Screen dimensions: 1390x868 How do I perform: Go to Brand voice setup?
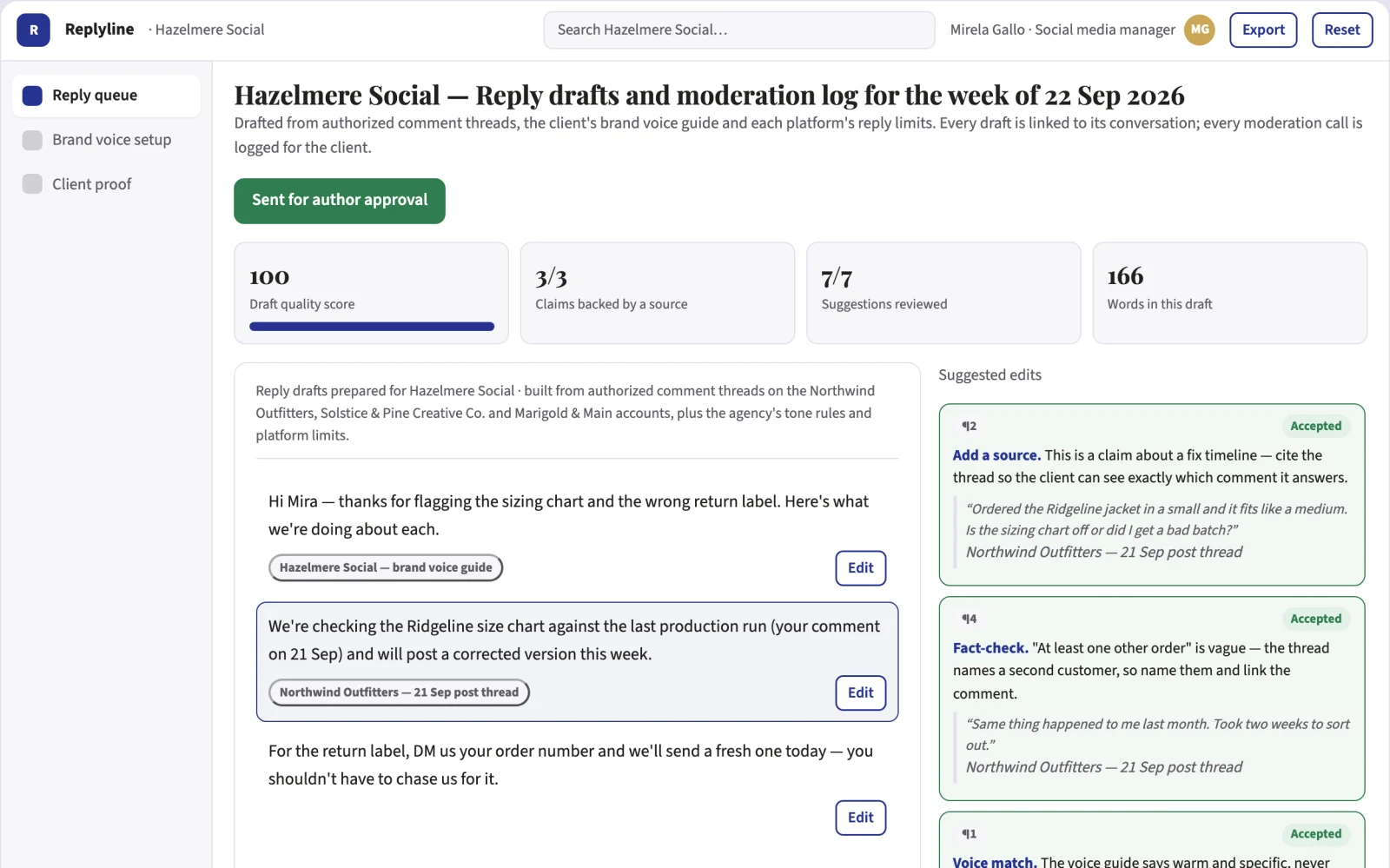[x=106, y=140]
